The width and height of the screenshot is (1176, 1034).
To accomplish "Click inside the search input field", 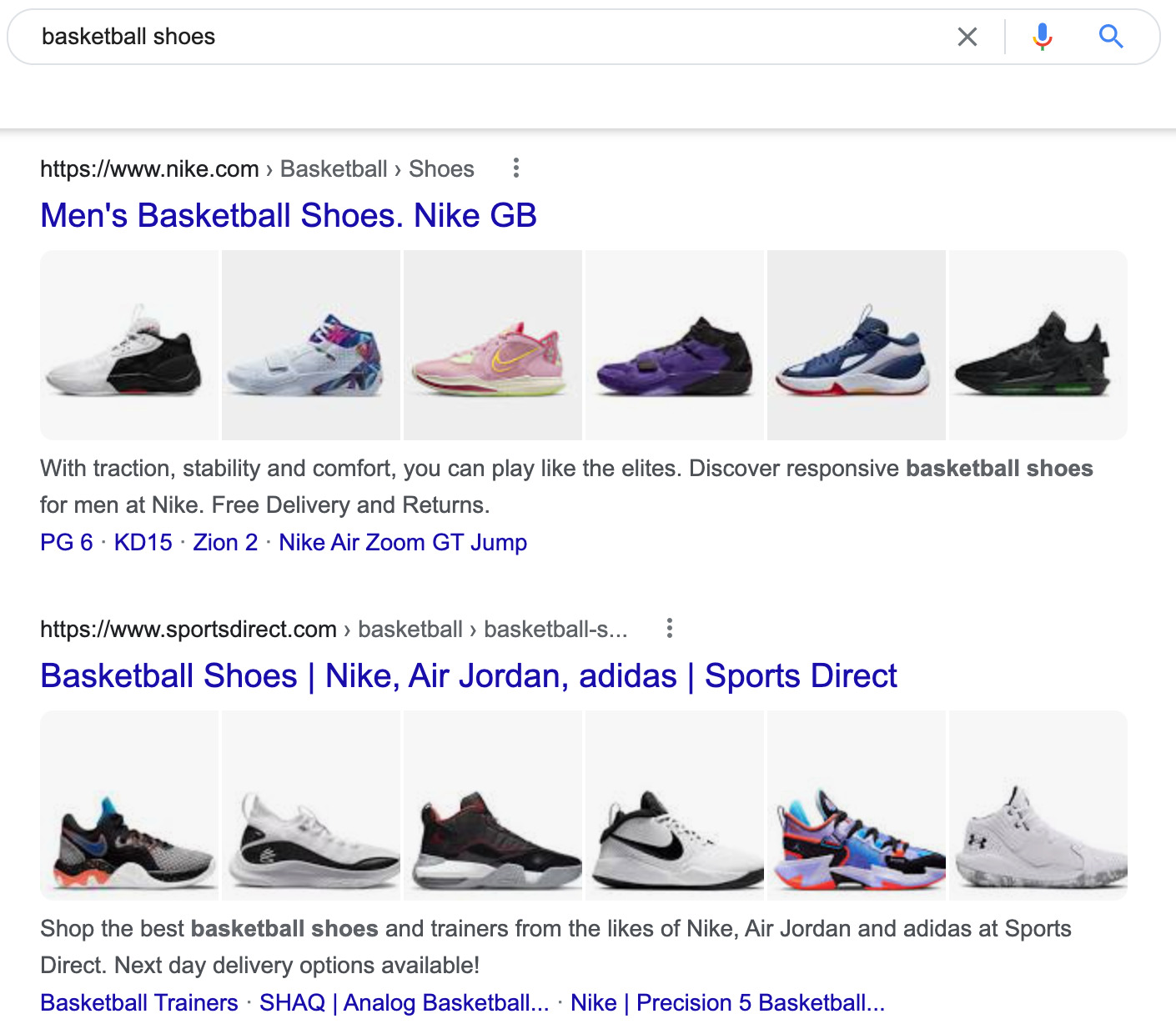I will click(334, 37).
